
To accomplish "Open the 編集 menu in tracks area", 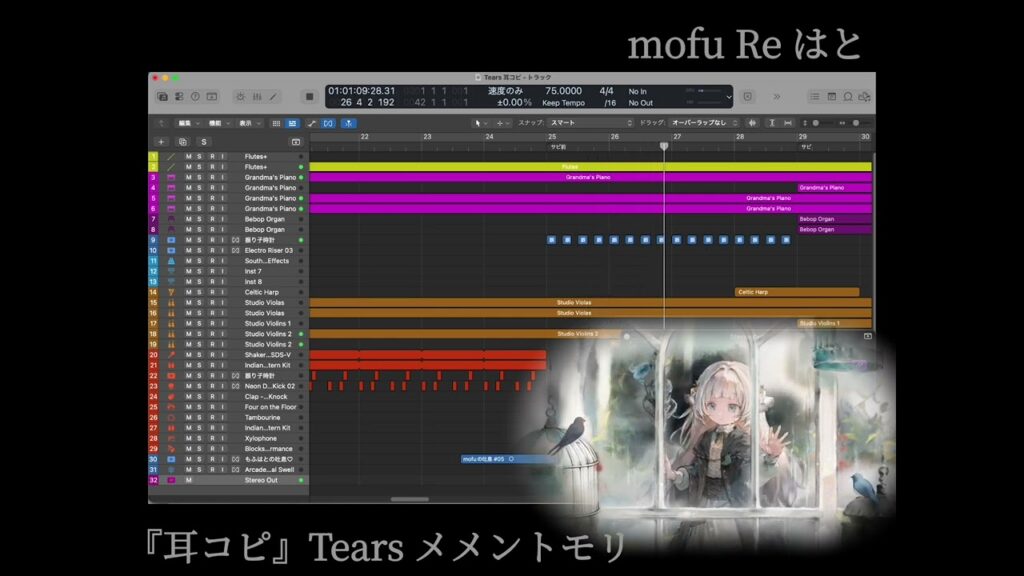I will (x=187, y=123).
